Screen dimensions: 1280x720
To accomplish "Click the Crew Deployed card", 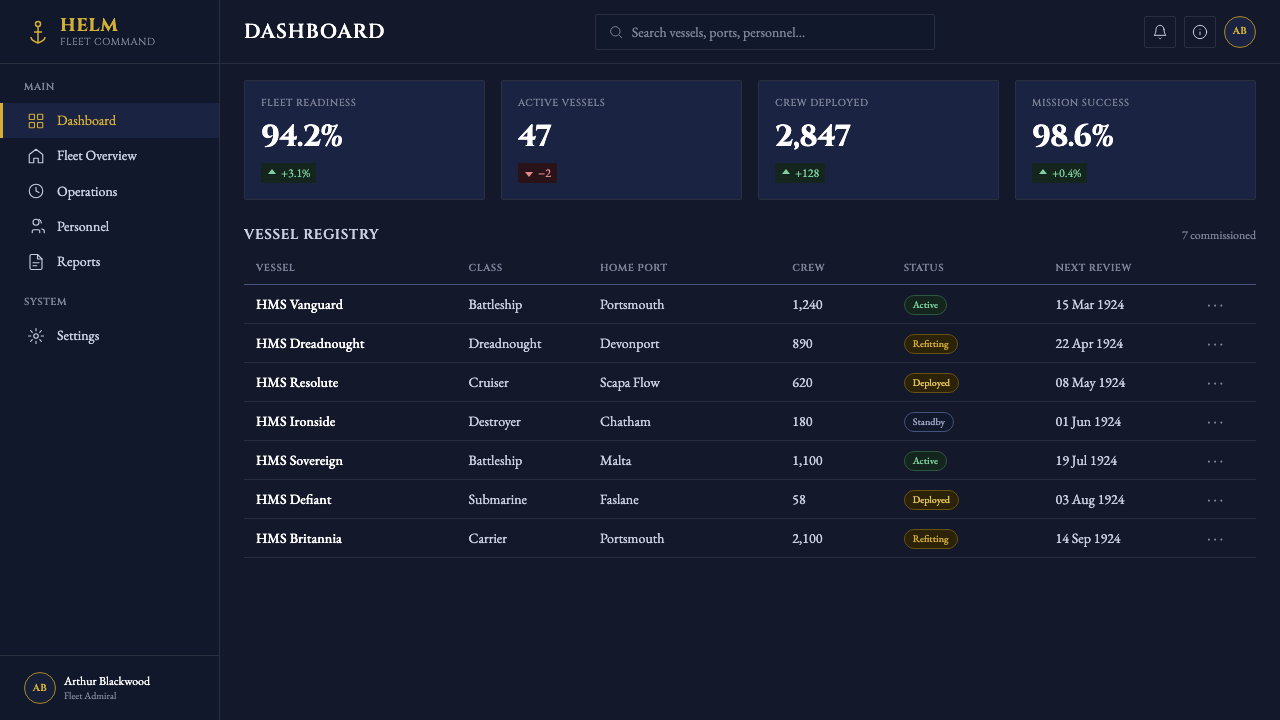I will [x=878, y=140].
